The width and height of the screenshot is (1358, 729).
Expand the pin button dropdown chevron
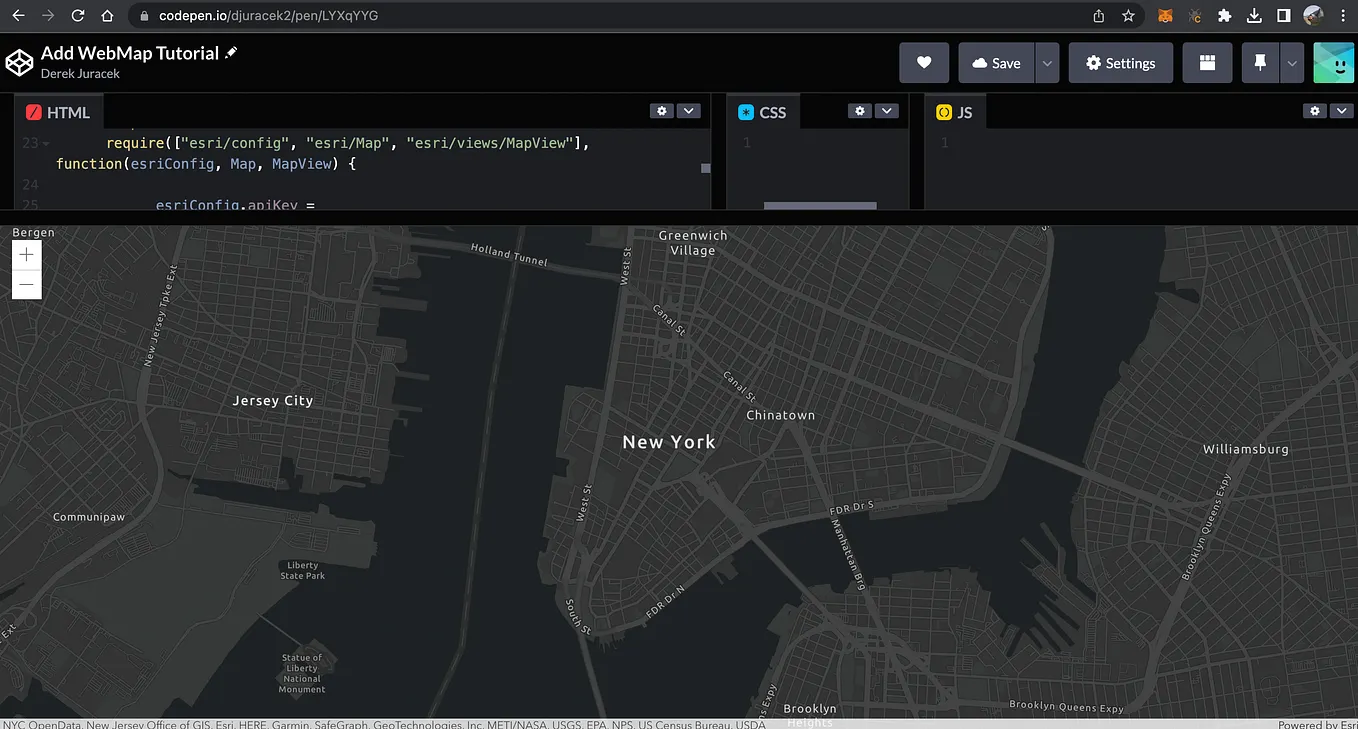click(1291, 62)
